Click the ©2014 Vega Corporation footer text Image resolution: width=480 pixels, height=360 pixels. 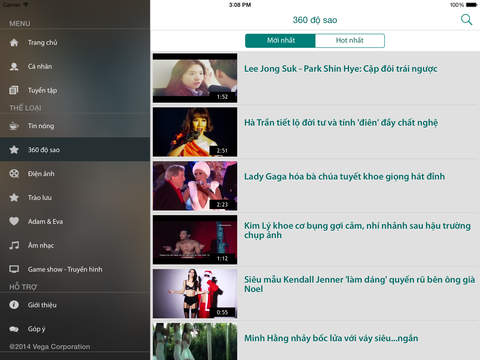[x=50, y=347]
